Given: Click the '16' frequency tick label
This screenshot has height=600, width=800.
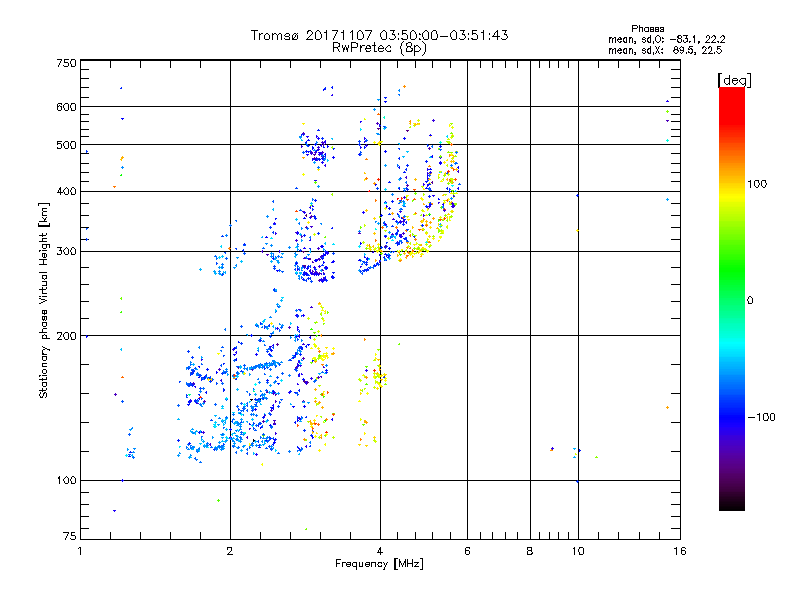Looking at the screenshot, I should [x=680, y=551].
